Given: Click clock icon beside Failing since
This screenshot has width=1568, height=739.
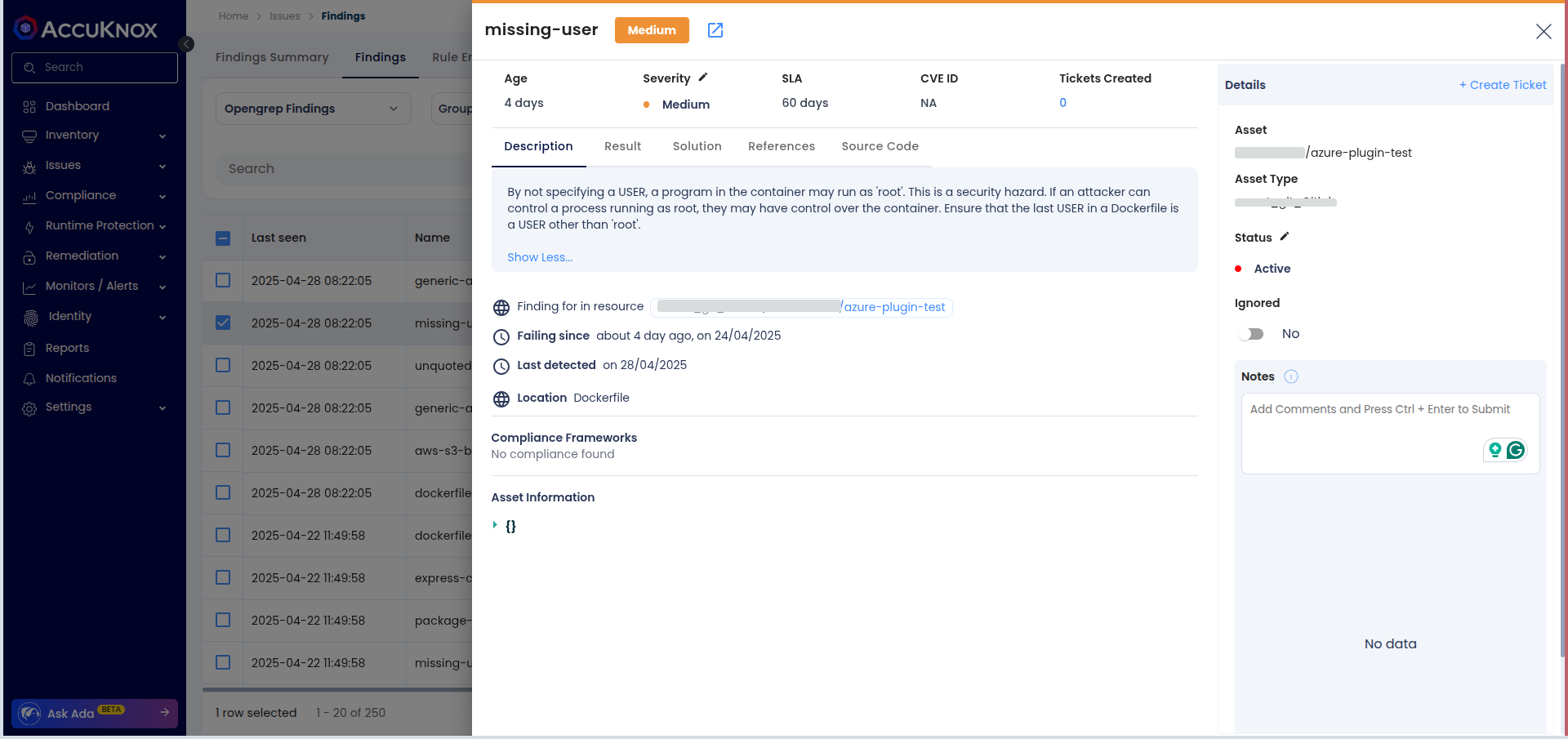Looking at the screenshot, I should pyautogui.click(x=501, y=337).
